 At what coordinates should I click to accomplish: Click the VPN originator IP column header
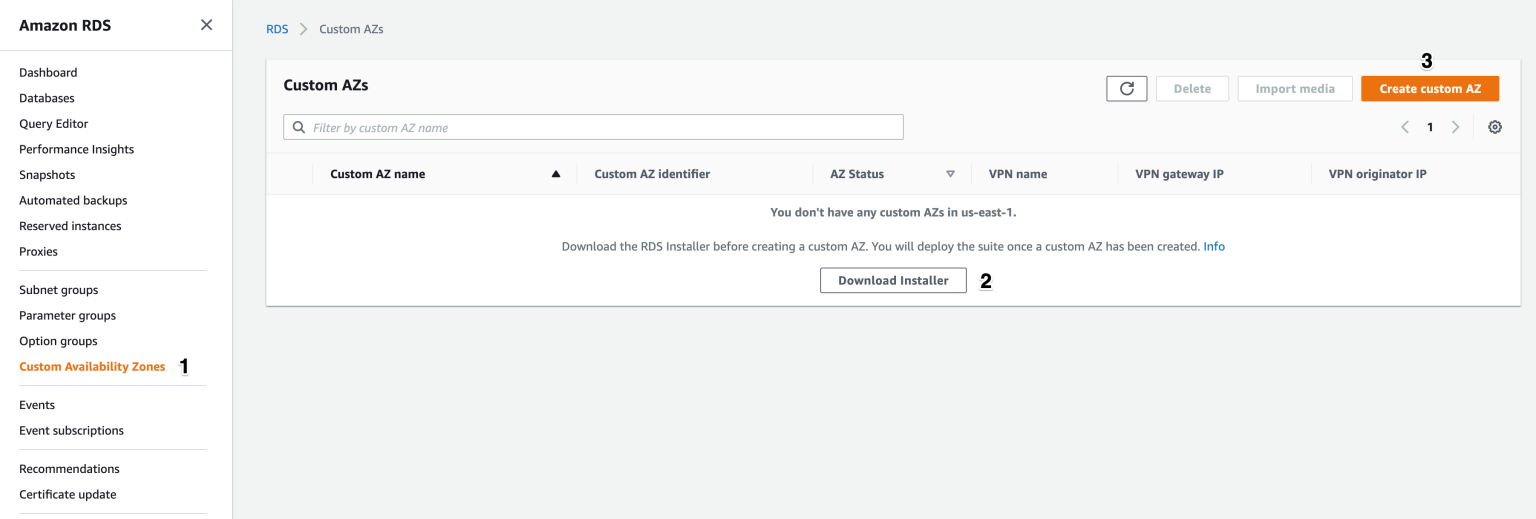tap(1377, 174)
